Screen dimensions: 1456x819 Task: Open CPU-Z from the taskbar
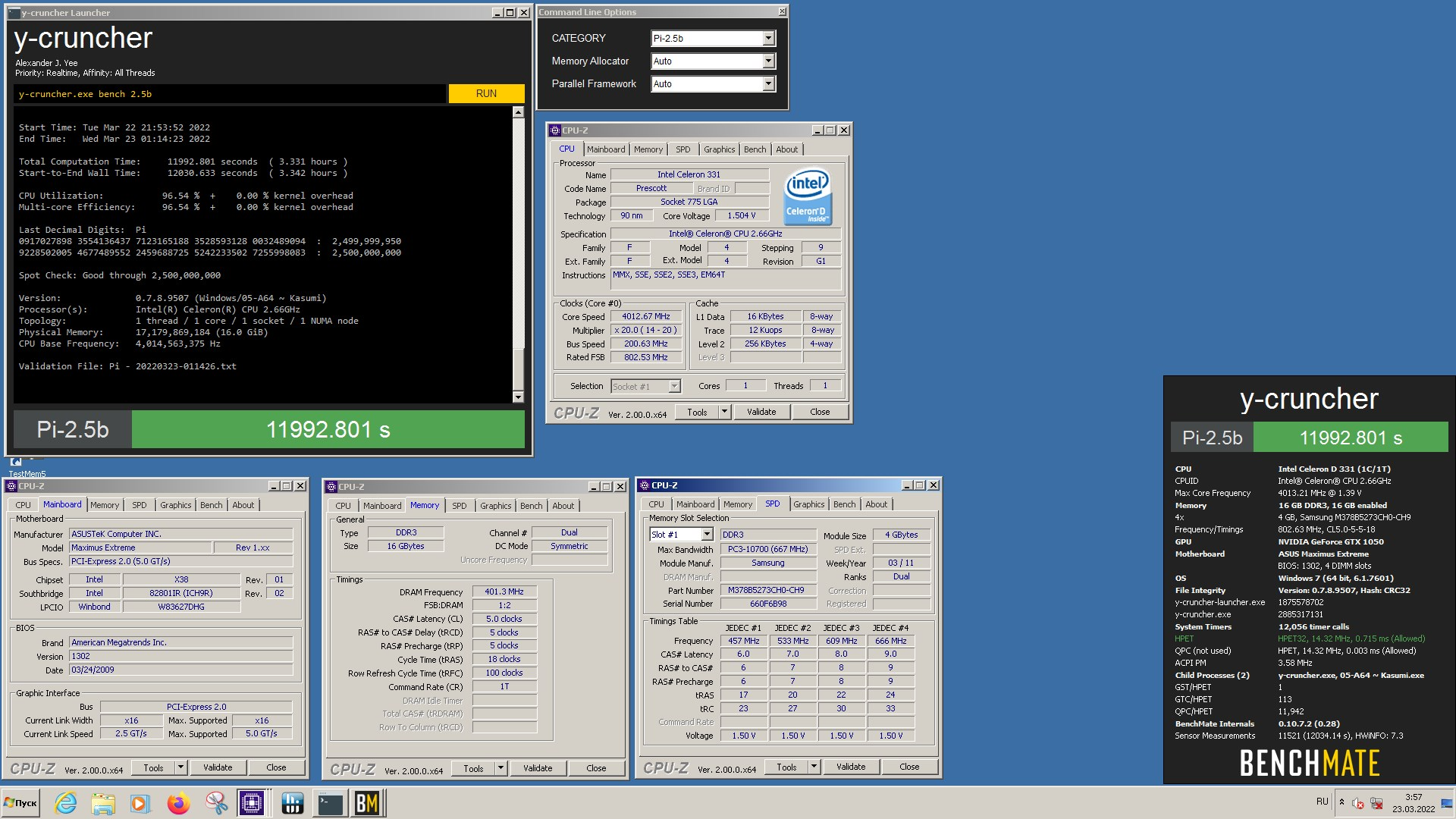tap(252, 803)
